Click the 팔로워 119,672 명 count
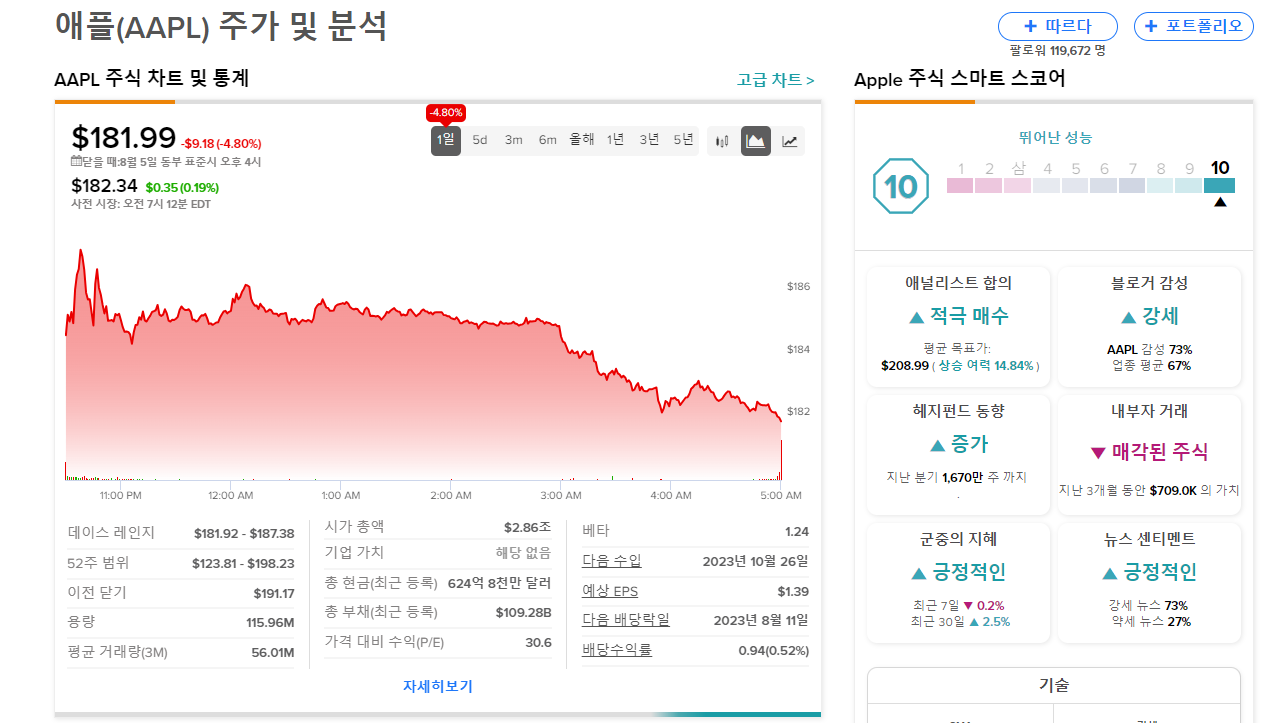The width and height of the screenshot is (1266, 723). point(1057,50)
